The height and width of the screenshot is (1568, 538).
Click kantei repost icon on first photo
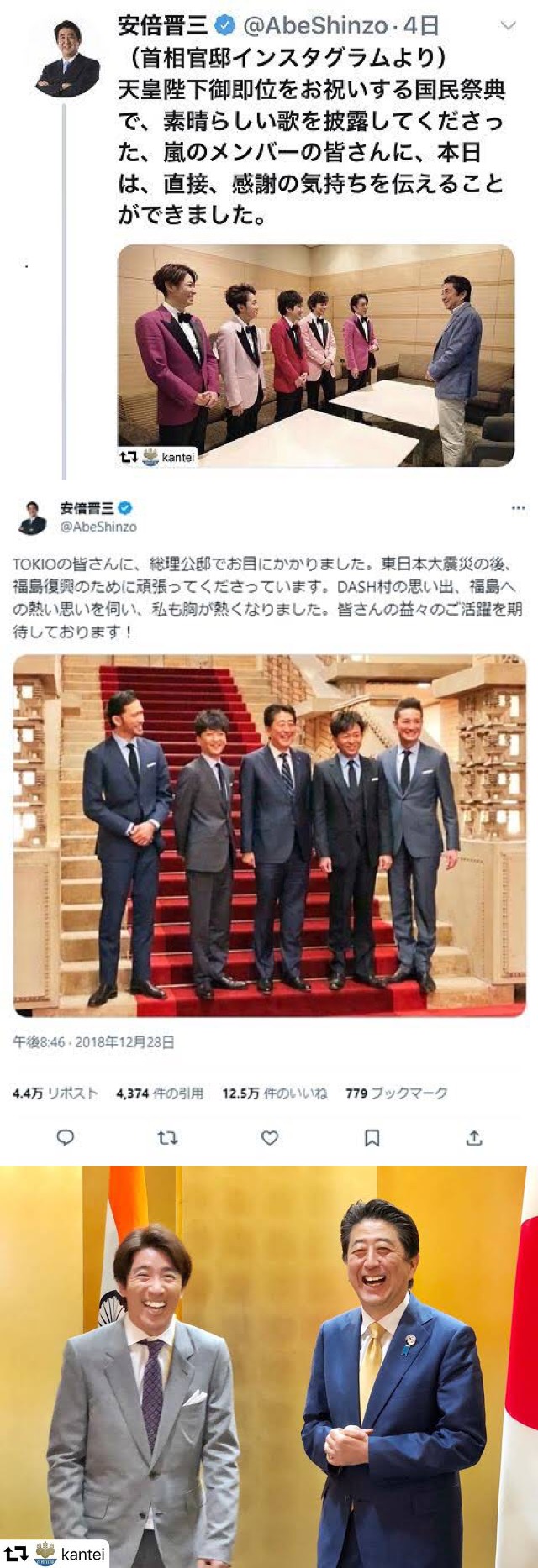(x=129, y=457)
